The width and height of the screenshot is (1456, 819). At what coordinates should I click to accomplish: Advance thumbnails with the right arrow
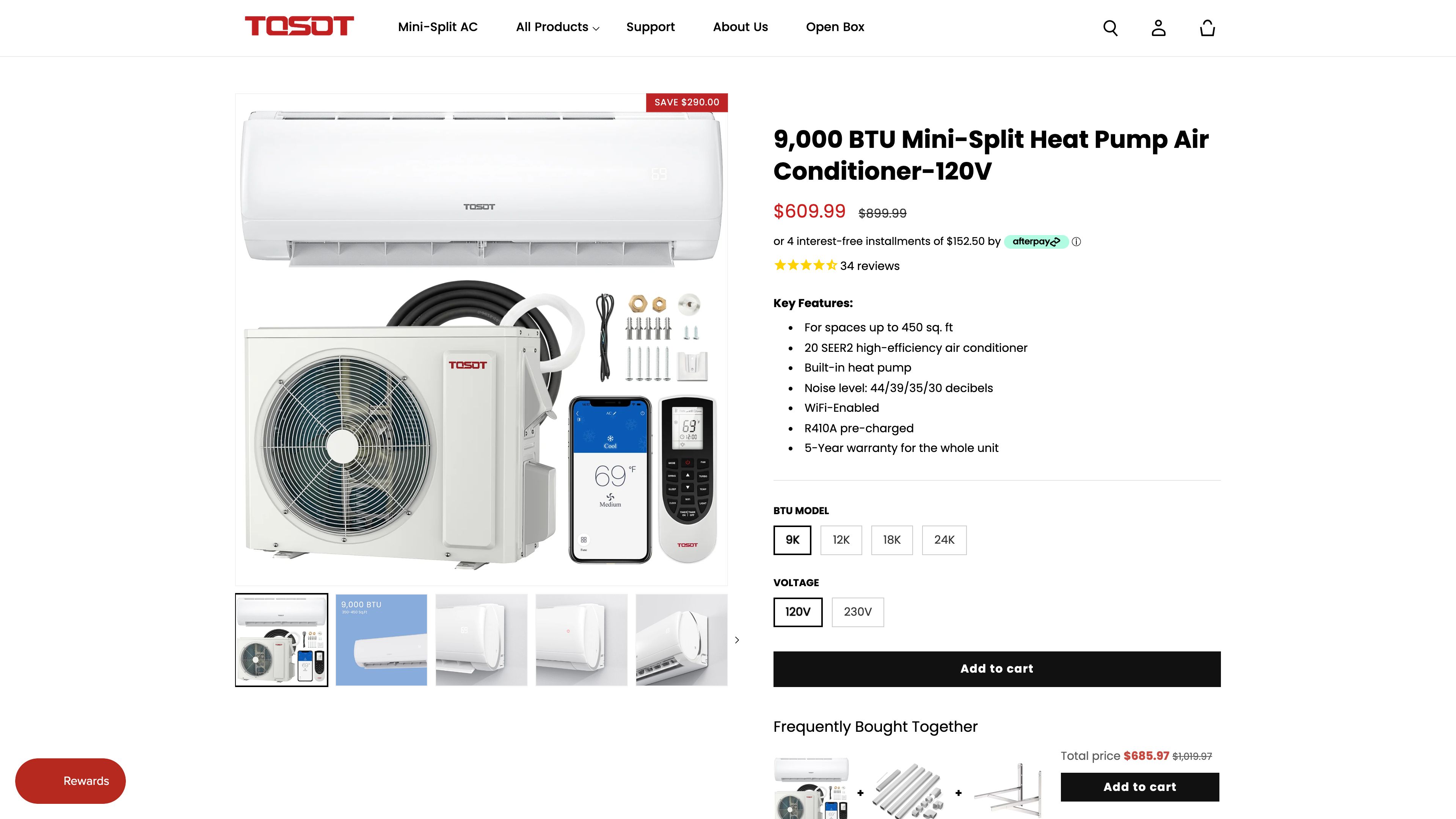[x=736, y=640]
